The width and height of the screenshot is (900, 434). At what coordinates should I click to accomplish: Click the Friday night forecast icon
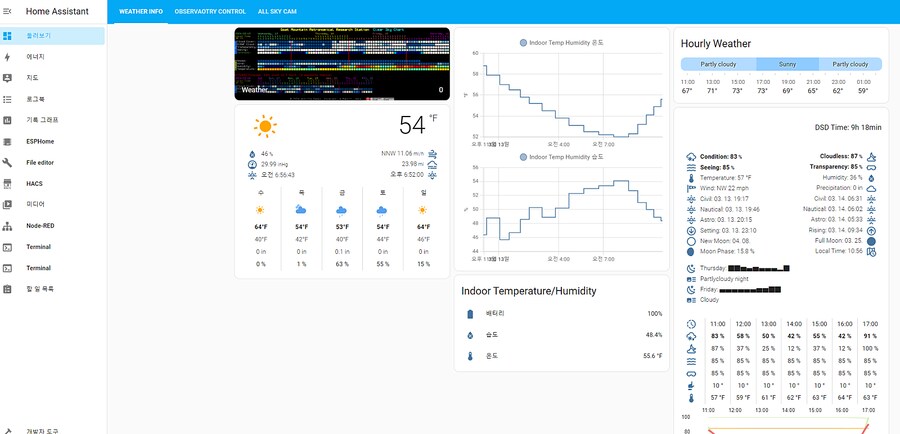coord(691,289)
